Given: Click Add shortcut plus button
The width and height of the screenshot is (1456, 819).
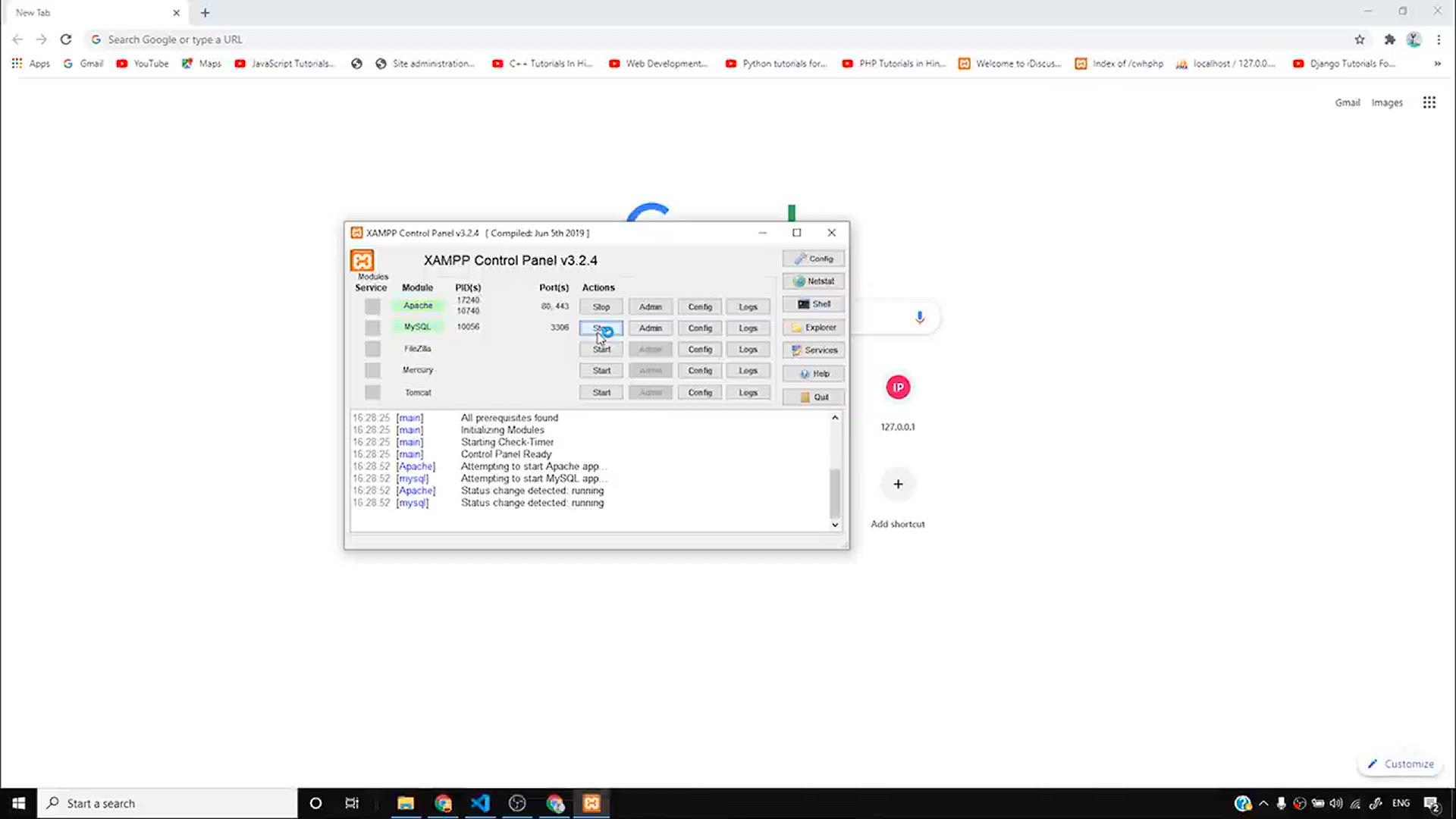Looking at the screenshot, I should coord(898,484).
